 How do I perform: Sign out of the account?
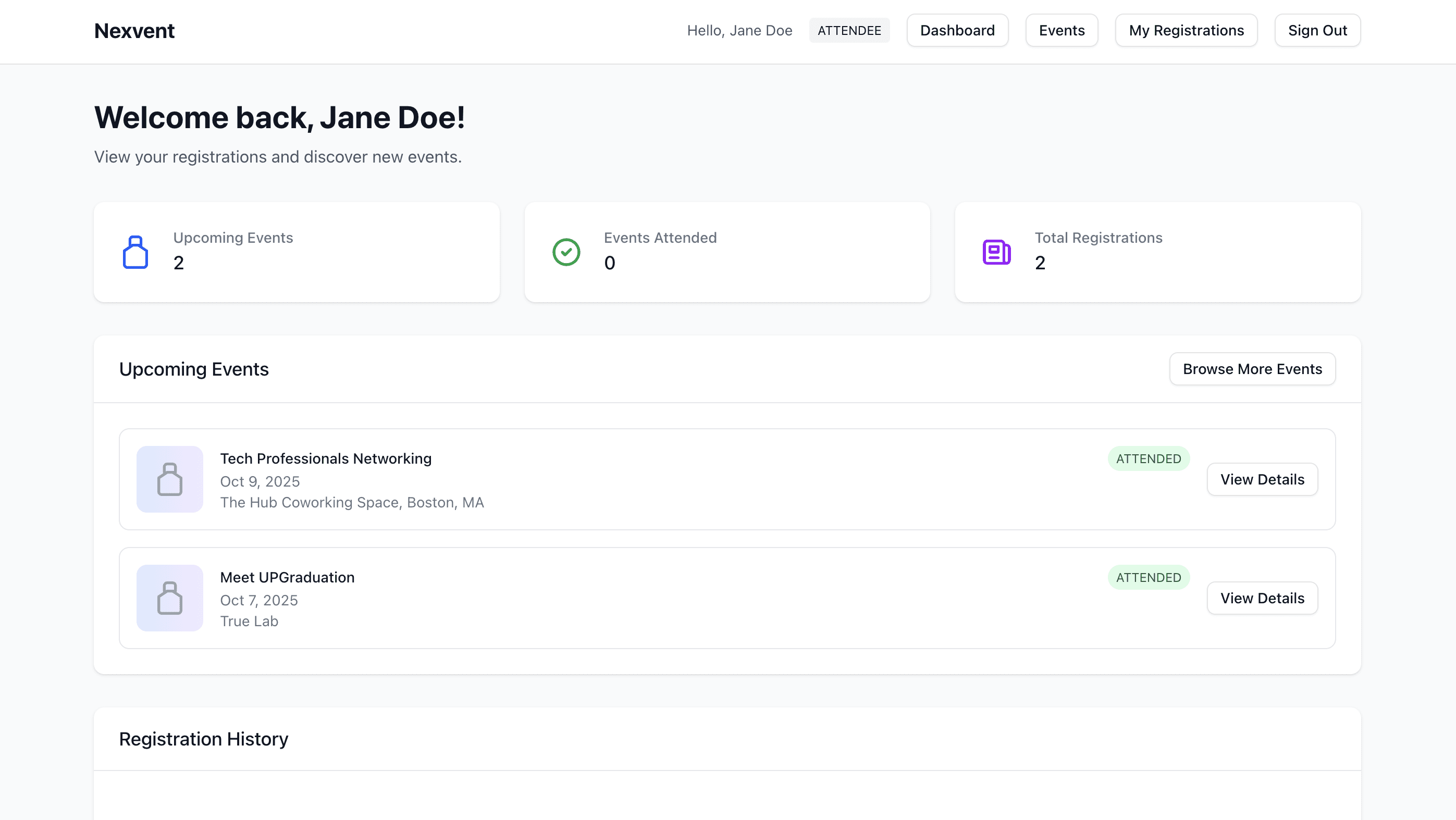tap(1317, 31)
